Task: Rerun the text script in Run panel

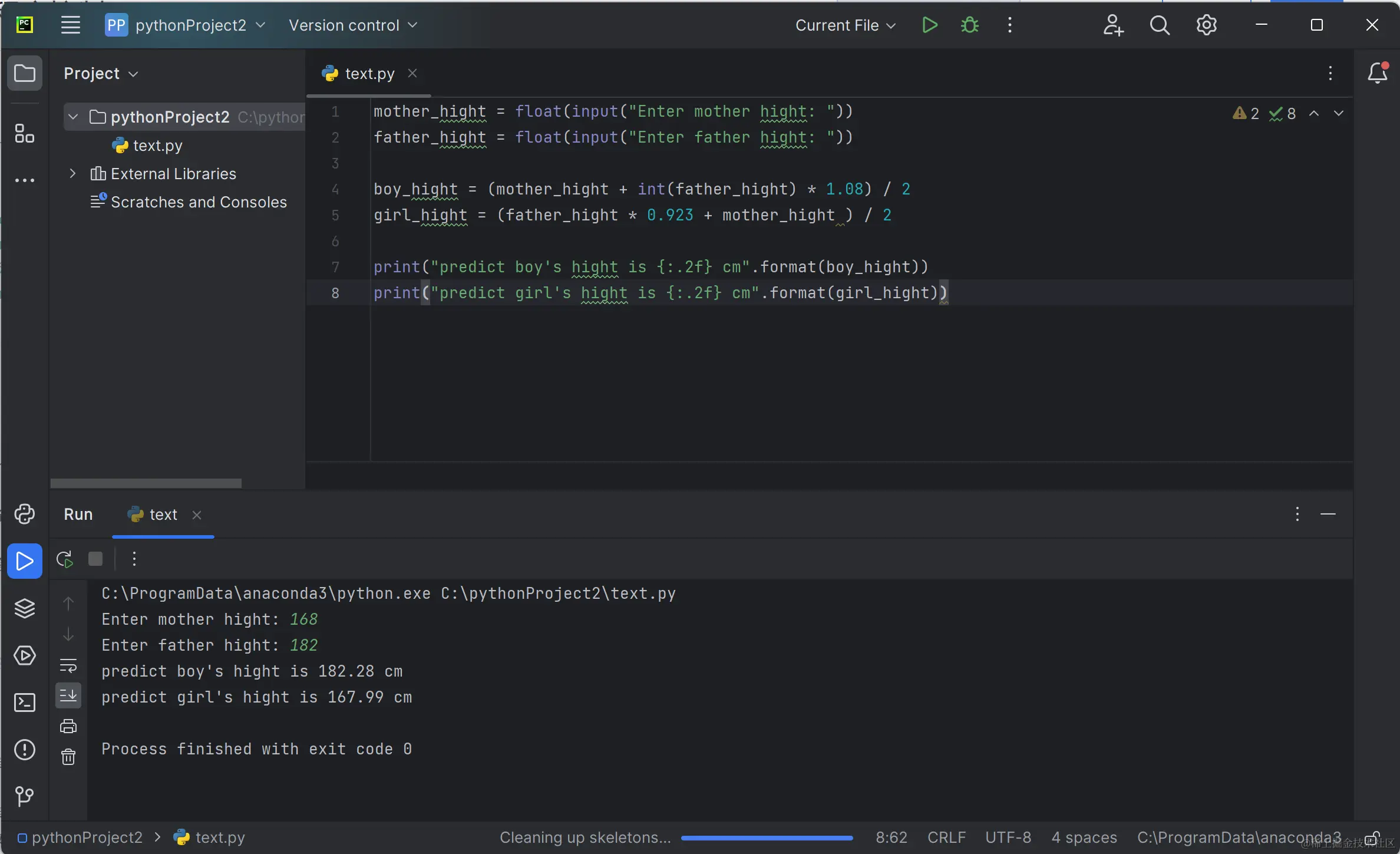Action: pyautogui.click(x=64, y=559)
